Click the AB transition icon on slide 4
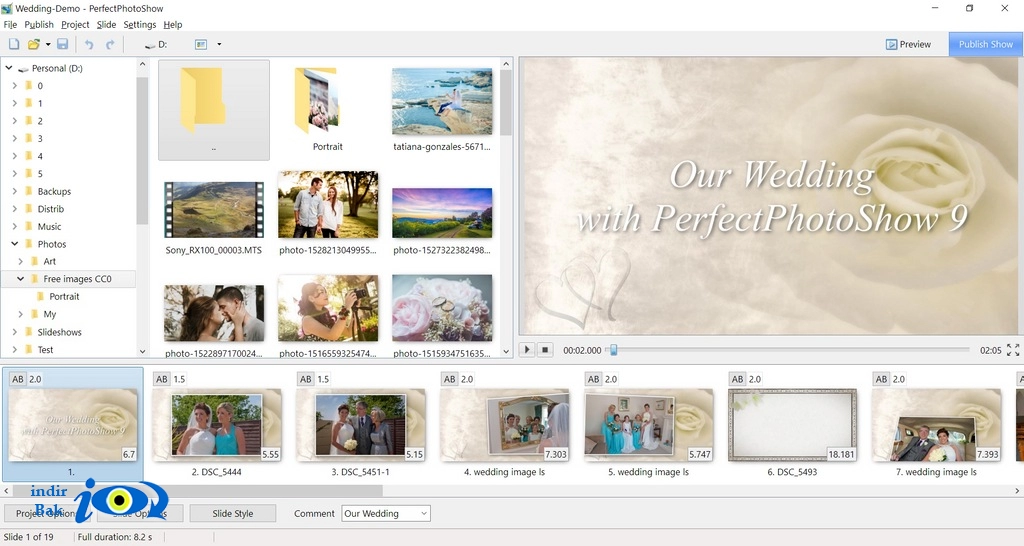The width and height of the screenshot is (1024, 546). (x=449, y=379)
